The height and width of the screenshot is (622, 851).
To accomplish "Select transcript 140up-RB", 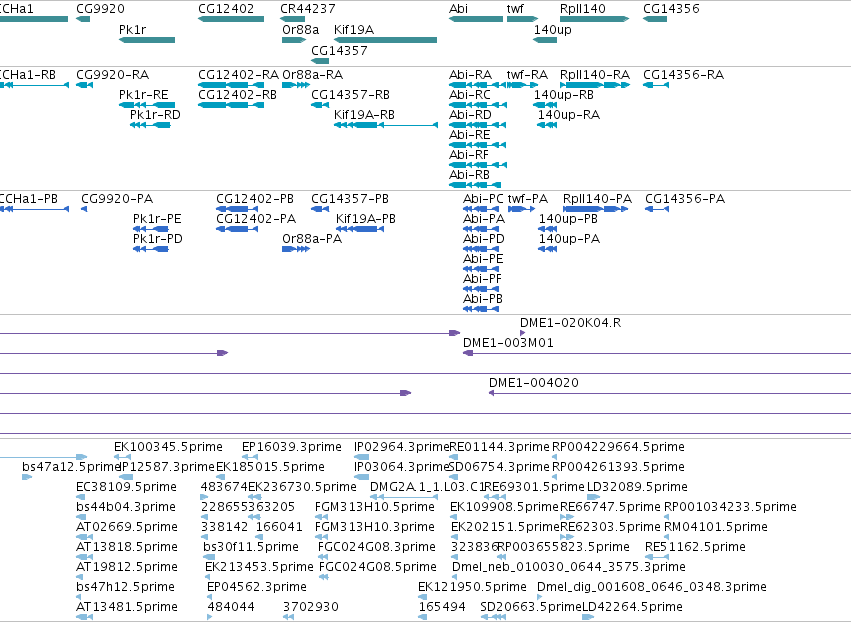I will 545,105.
